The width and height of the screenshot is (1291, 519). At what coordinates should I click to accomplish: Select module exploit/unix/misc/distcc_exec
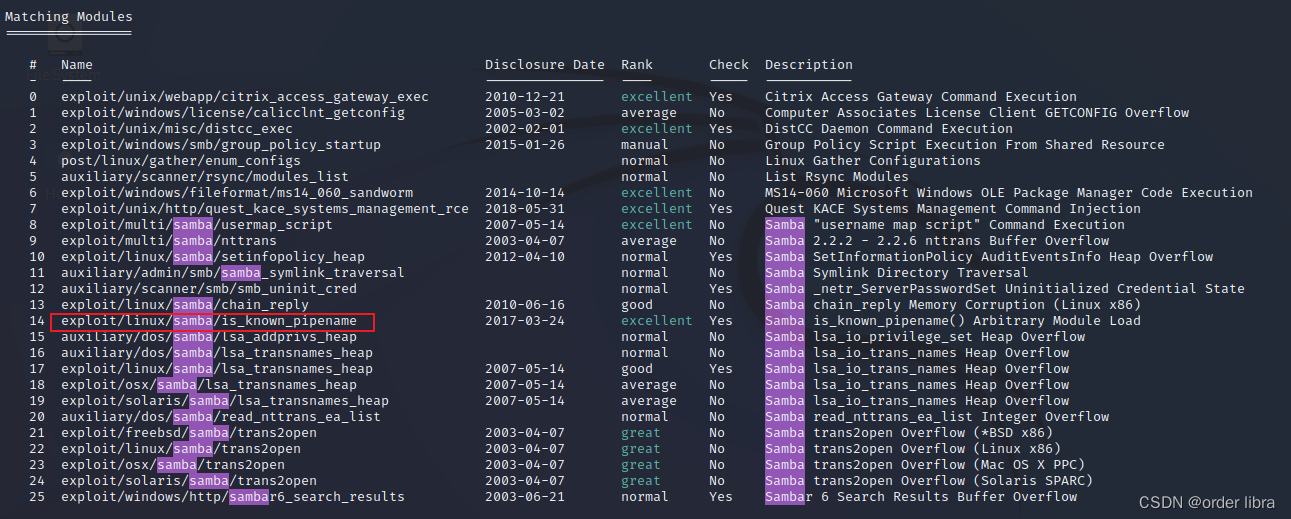[177, 129]
